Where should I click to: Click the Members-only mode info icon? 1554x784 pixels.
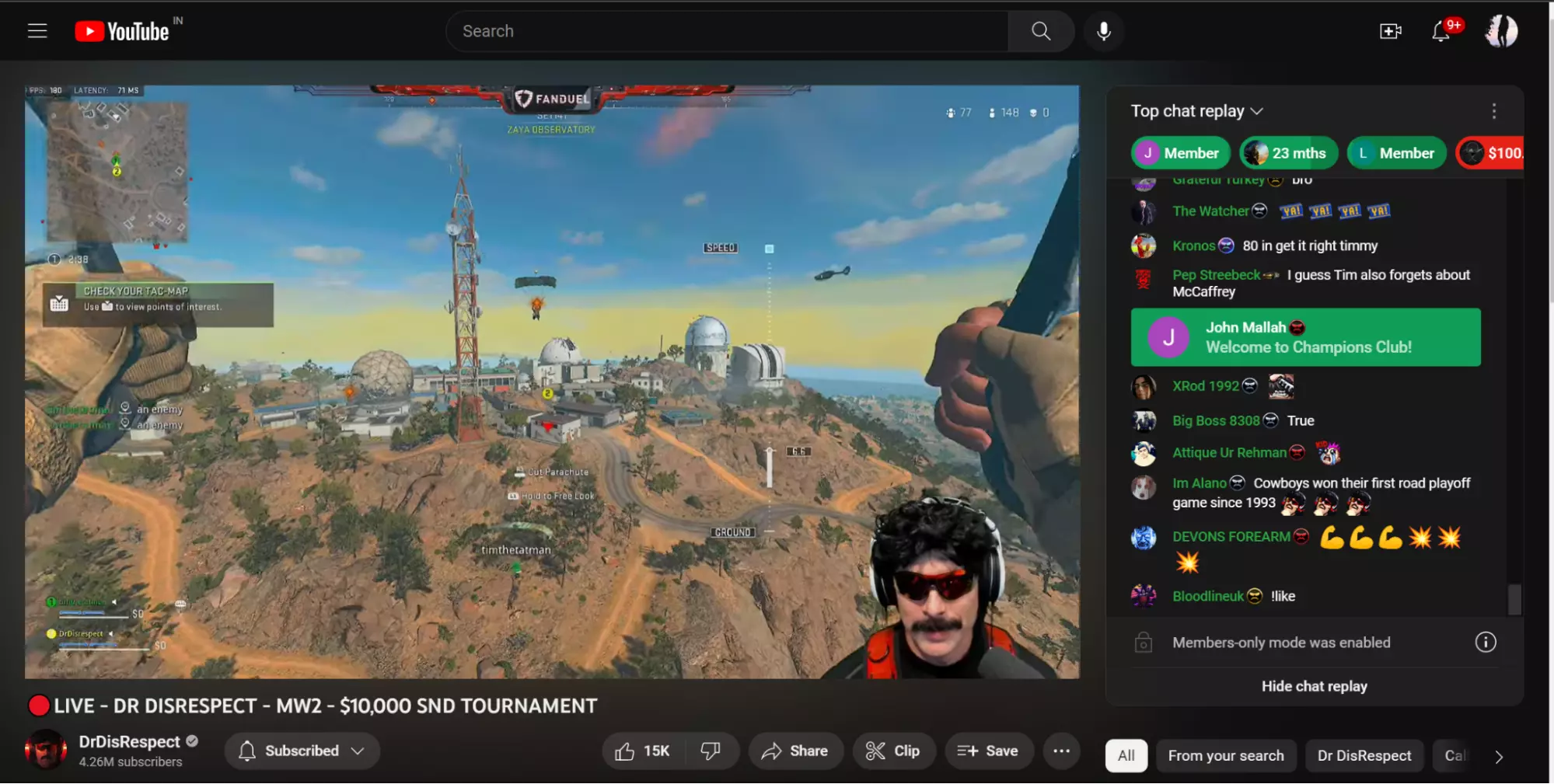click(x=1485, y=642)
